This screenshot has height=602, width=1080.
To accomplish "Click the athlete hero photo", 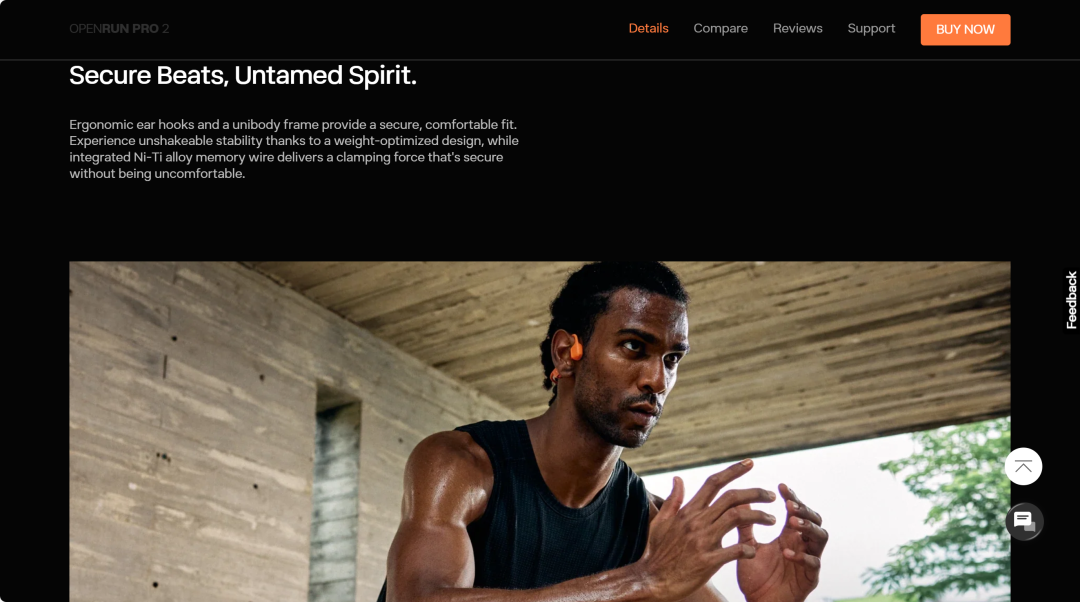I will [539, 431].
